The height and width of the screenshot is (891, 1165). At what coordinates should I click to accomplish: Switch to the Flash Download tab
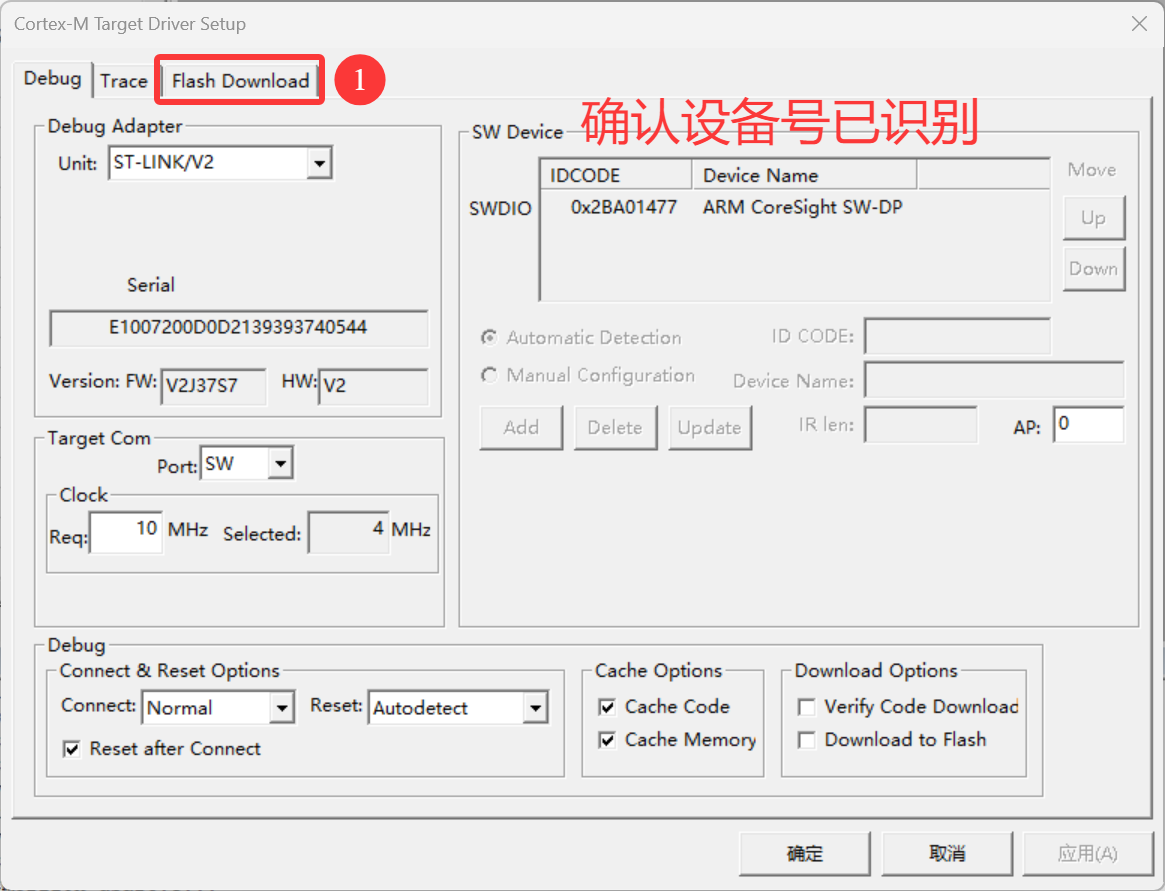240,81
